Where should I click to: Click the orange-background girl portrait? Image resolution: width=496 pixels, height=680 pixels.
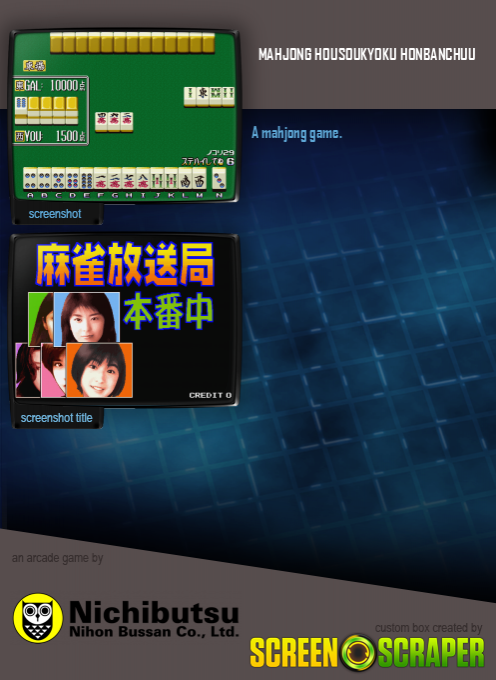[99, 370]
